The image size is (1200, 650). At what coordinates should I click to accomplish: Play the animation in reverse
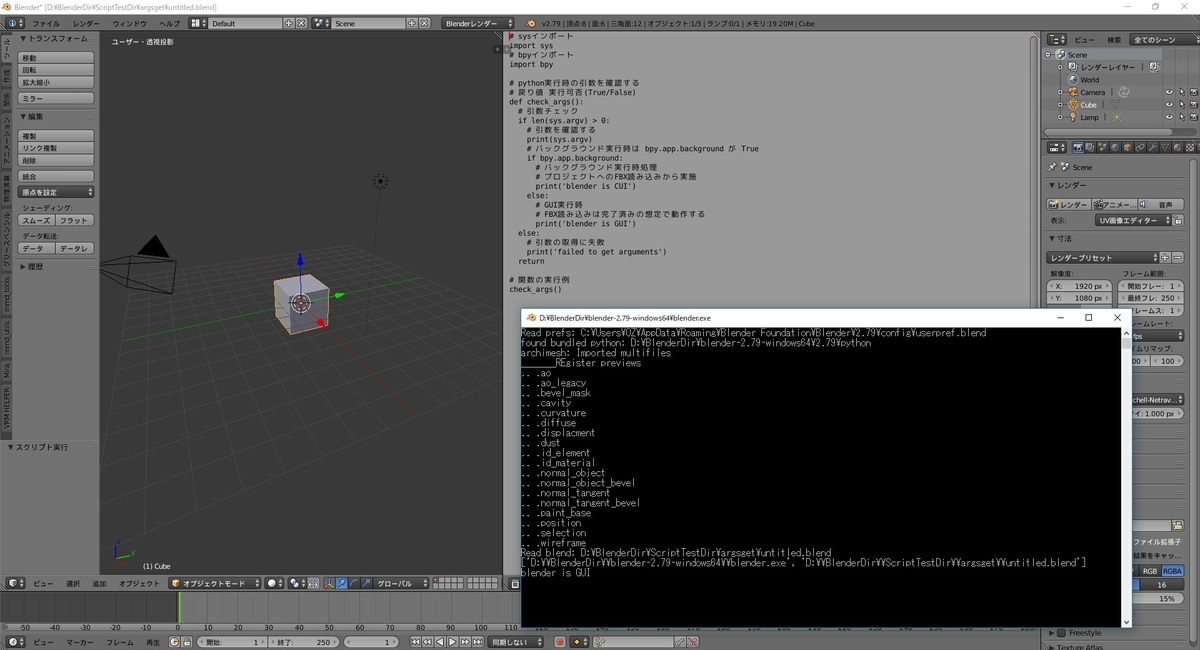click(441, 642)
